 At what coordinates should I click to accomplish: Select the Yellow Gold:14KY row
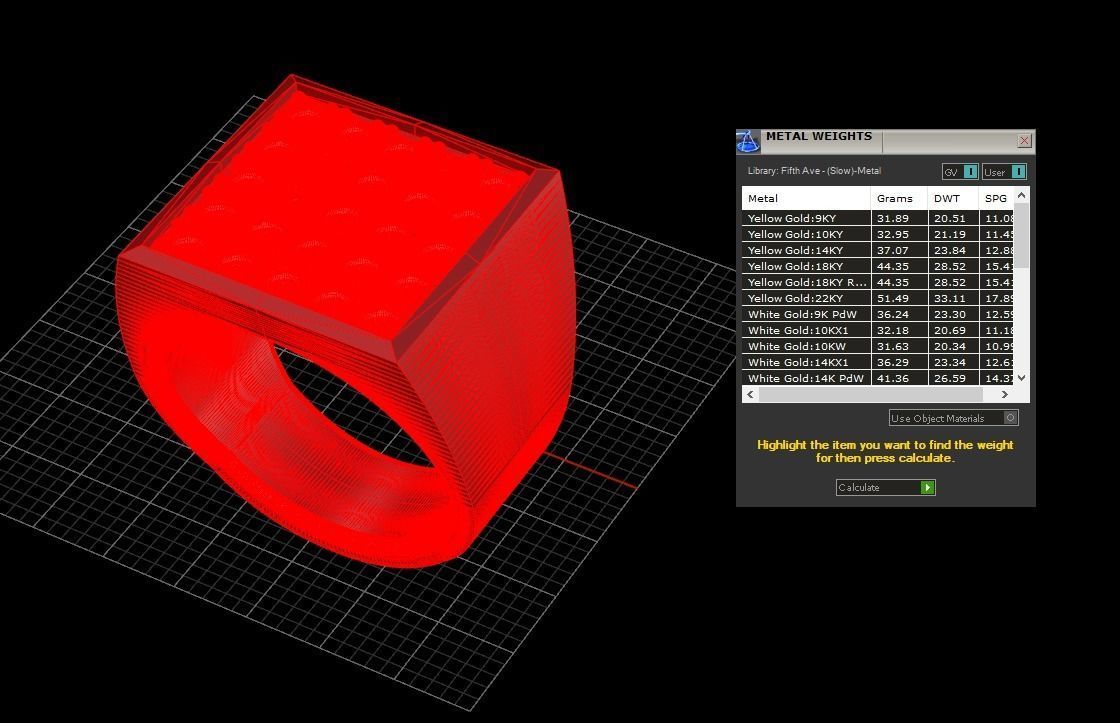(x=878, y=250)
